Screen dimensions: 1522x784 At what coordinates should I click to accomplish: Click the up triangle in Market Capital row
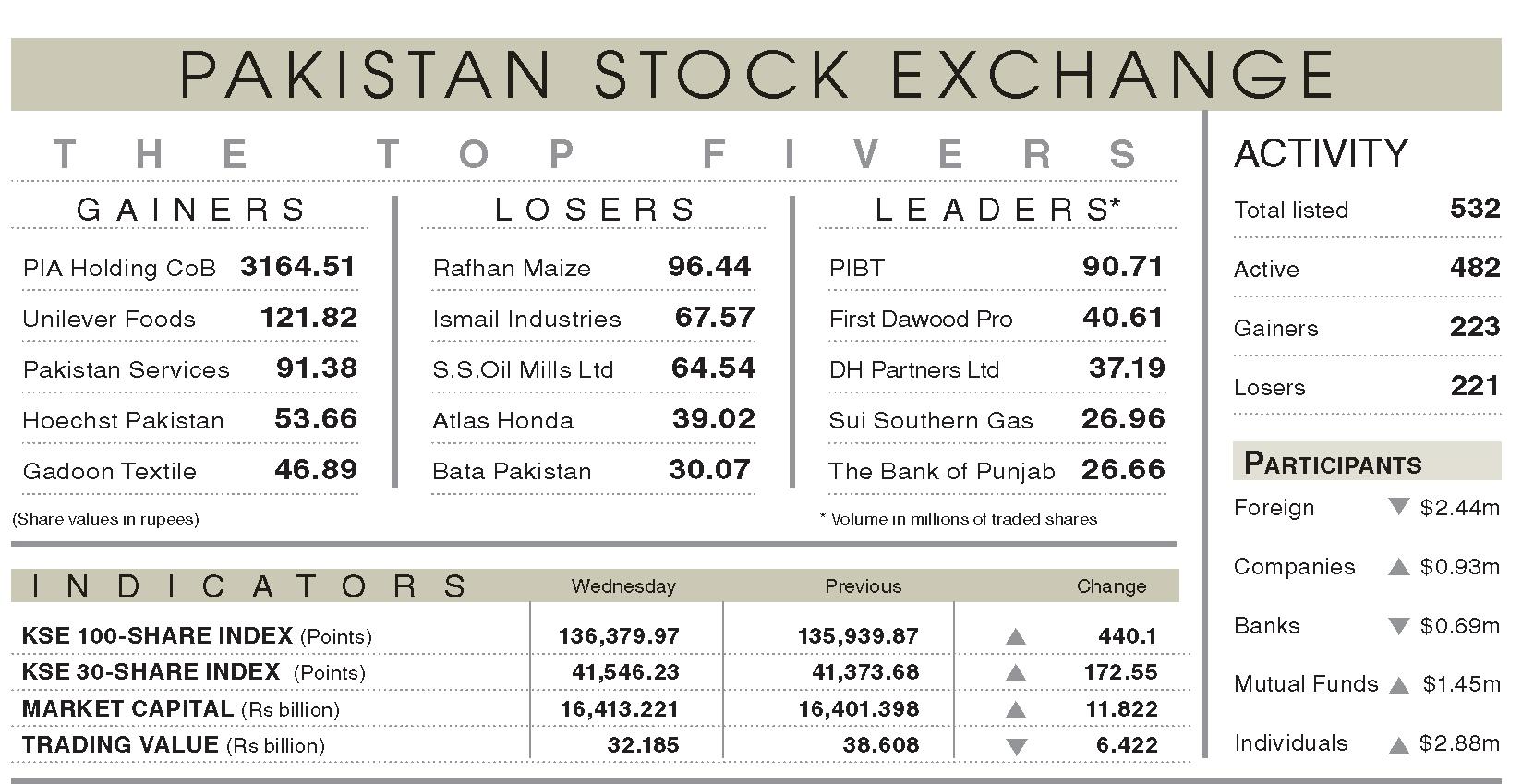[x=1016, y=709]
